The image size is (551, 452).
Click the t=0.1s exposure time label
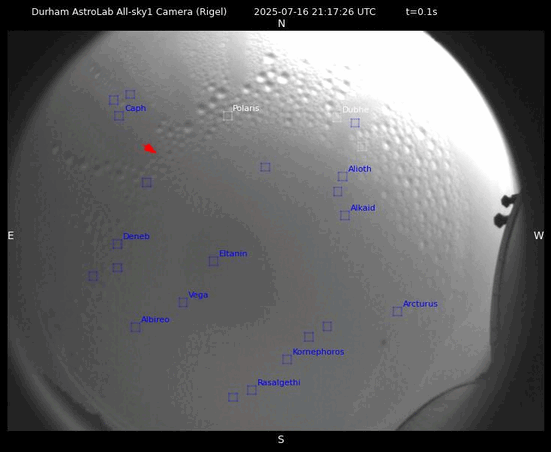(x=421, y=12)
